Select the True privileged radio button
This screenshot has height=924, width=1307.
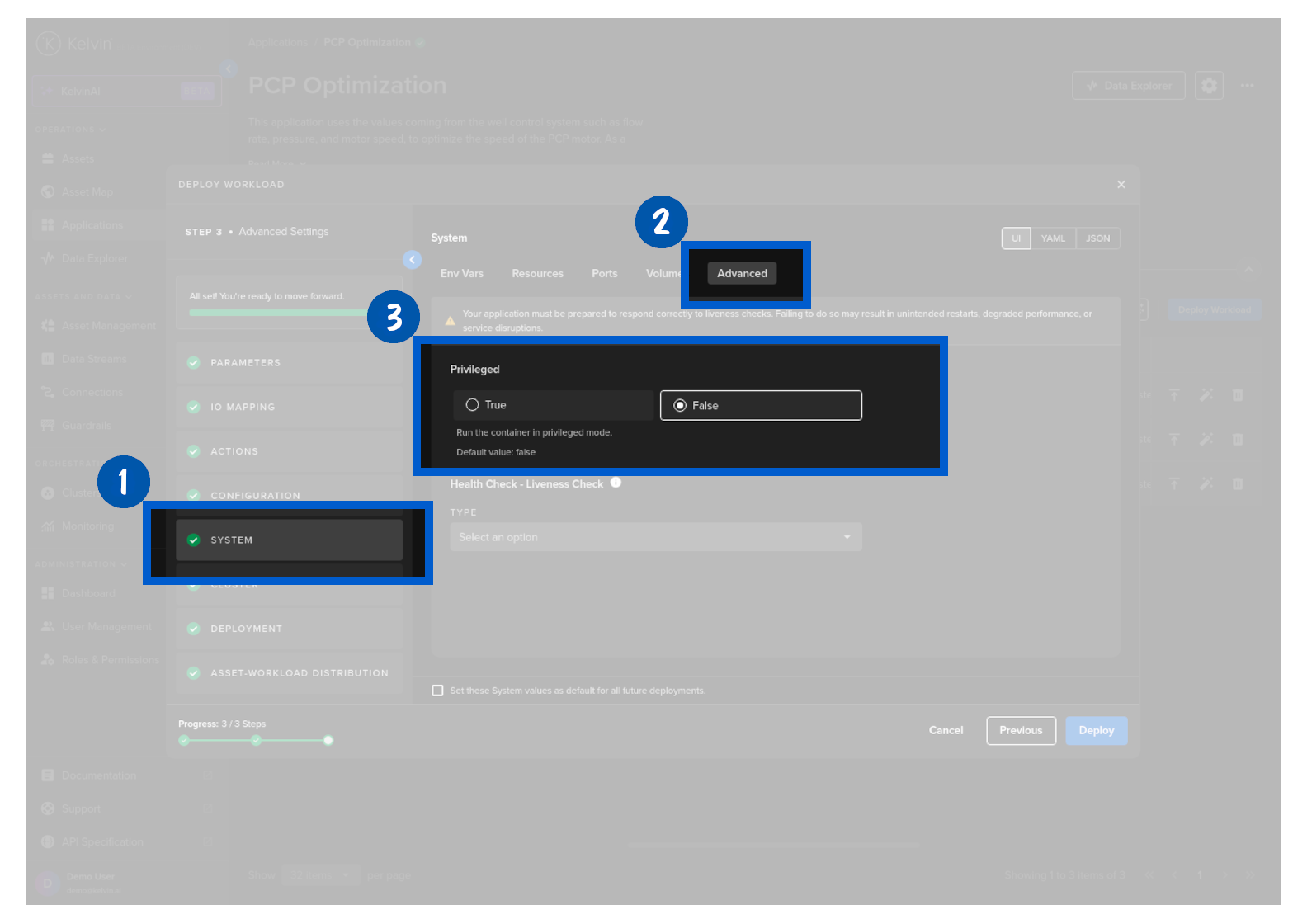tap(473, 405)
